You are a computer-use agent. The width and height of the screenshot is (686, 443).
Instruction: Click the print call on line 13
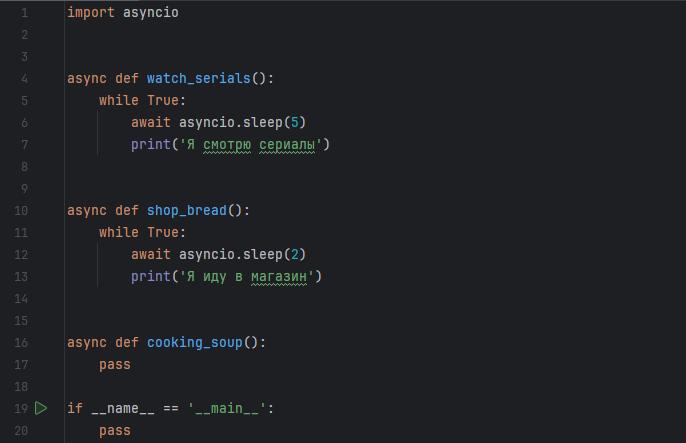[x=150, y=276]
